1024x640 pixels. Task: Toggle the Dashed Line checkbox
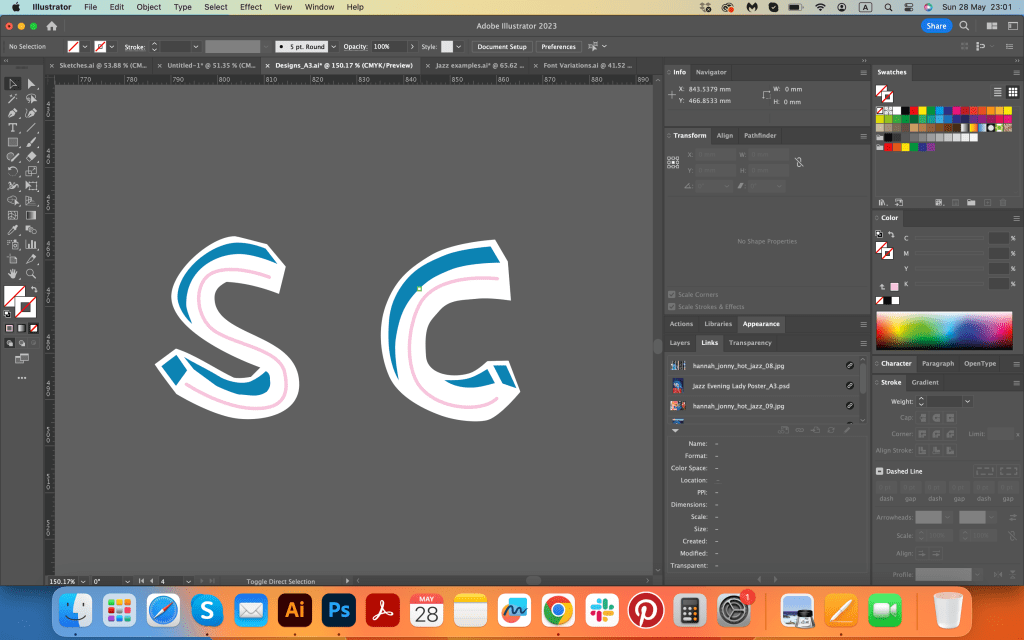point(880,471)
